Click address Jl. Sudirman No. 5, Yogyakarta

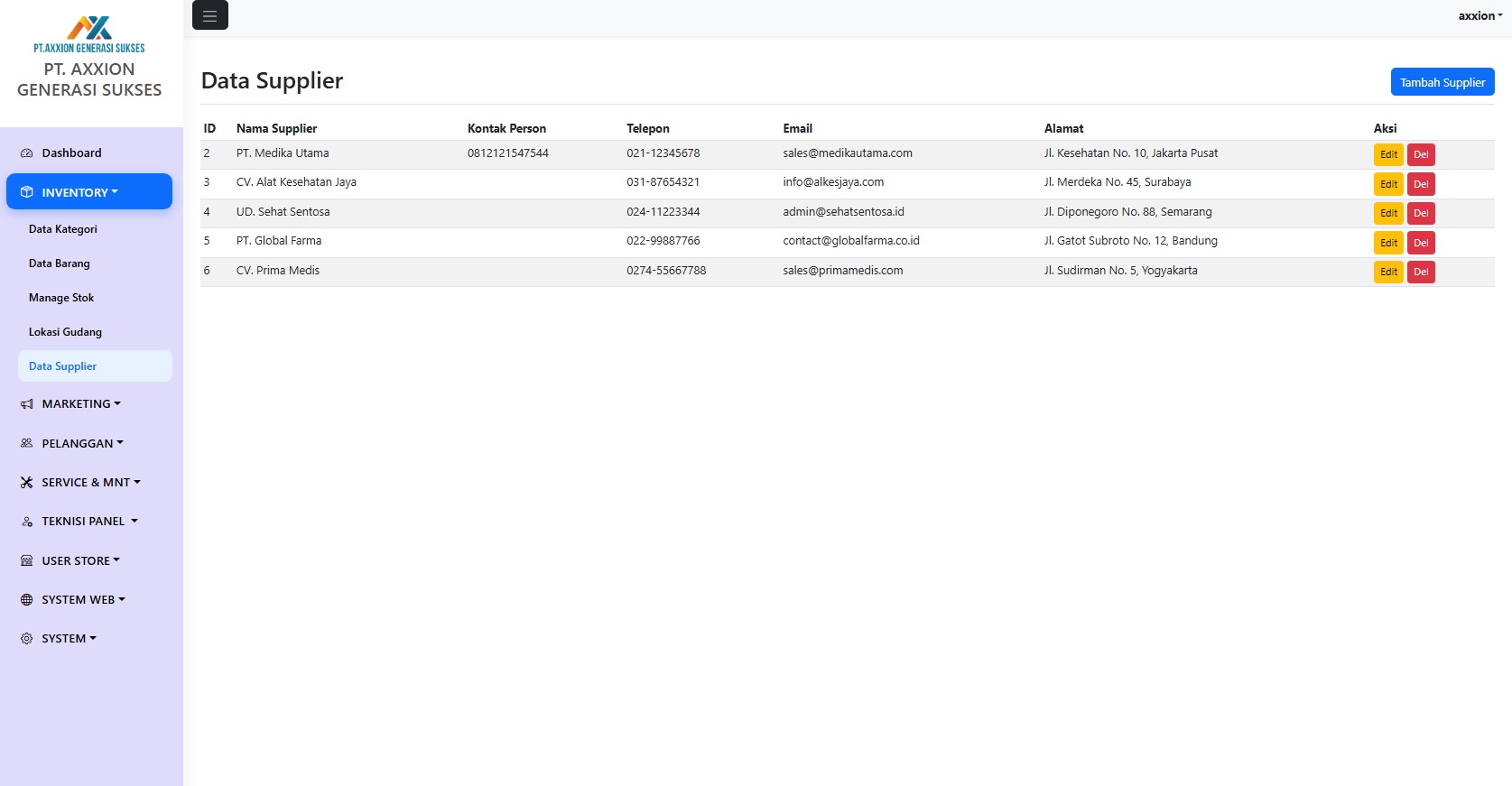[1121, 271]
